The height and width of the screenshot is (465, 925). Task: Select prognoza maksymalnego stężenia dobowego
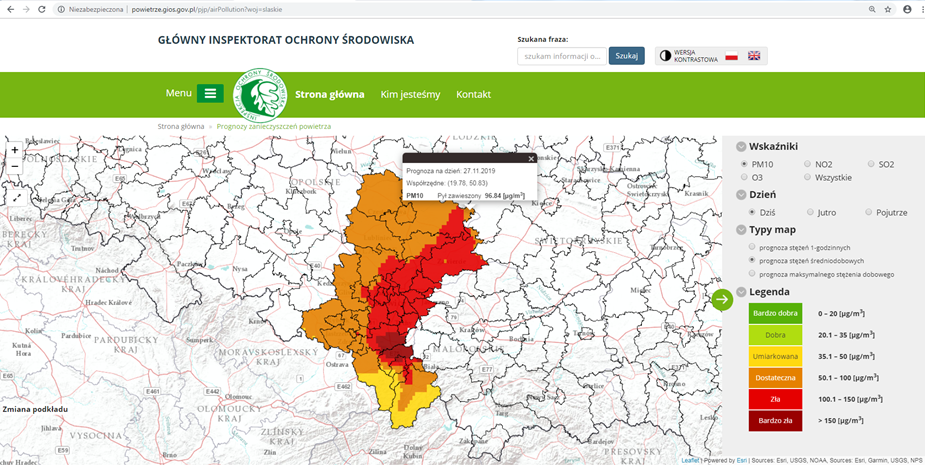(x=751, y=274)
